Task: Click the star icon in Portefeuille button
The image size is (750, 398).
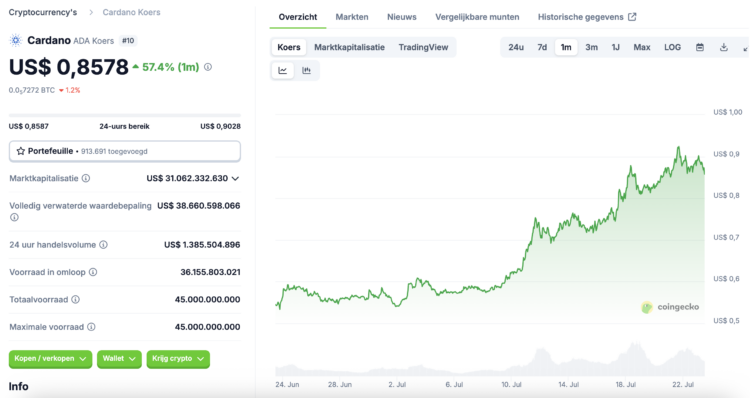Action: pyautogui.click(x=21, y=151)
